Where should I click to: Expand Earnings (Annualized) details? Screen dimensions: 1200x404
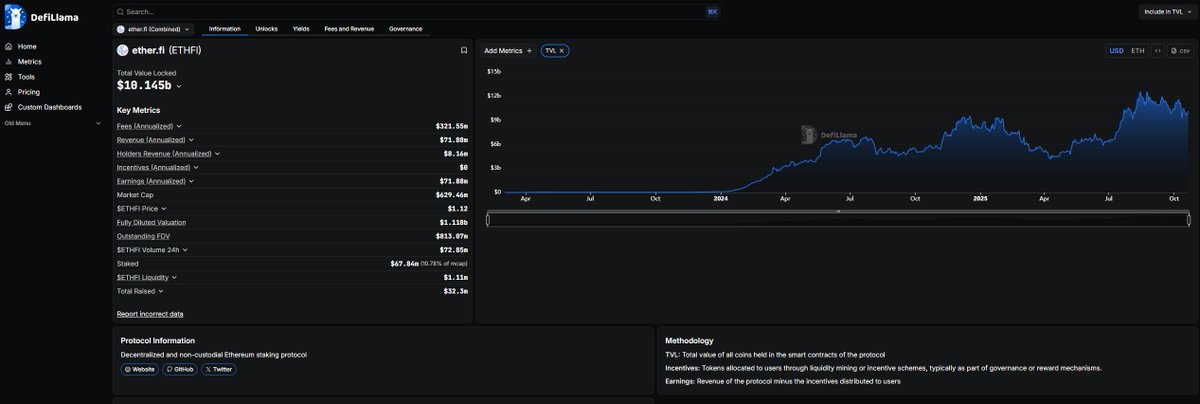(191, 181)
